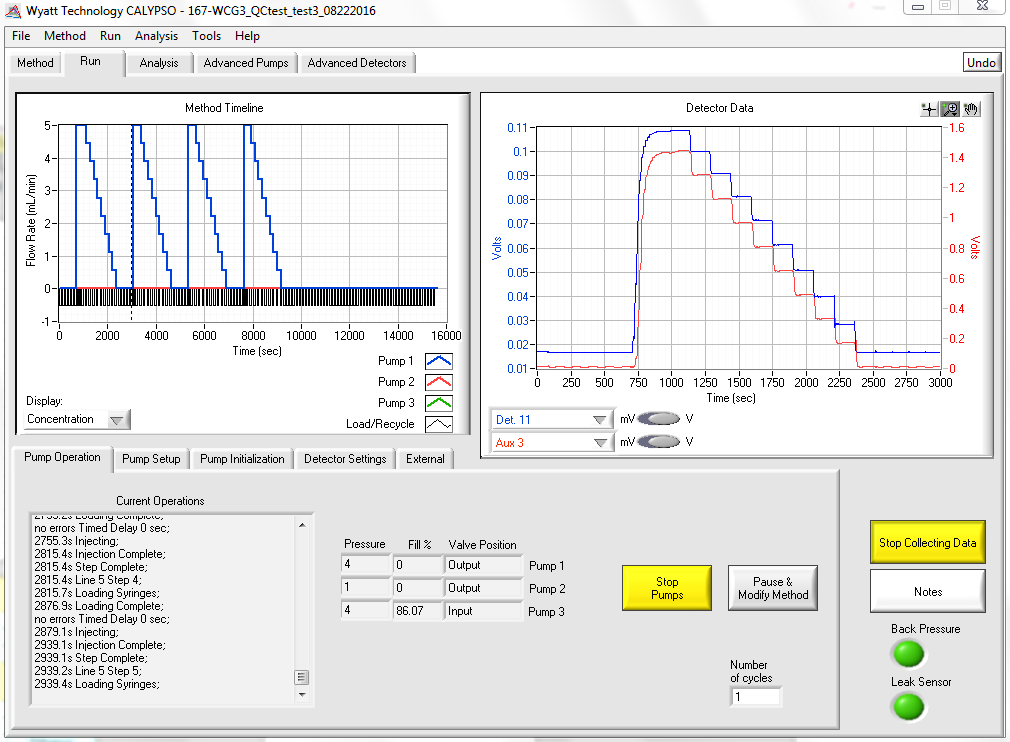1010x742 pixels.
Task: Click the Pump 2 red legend icon
Action: tap(439, 382)
